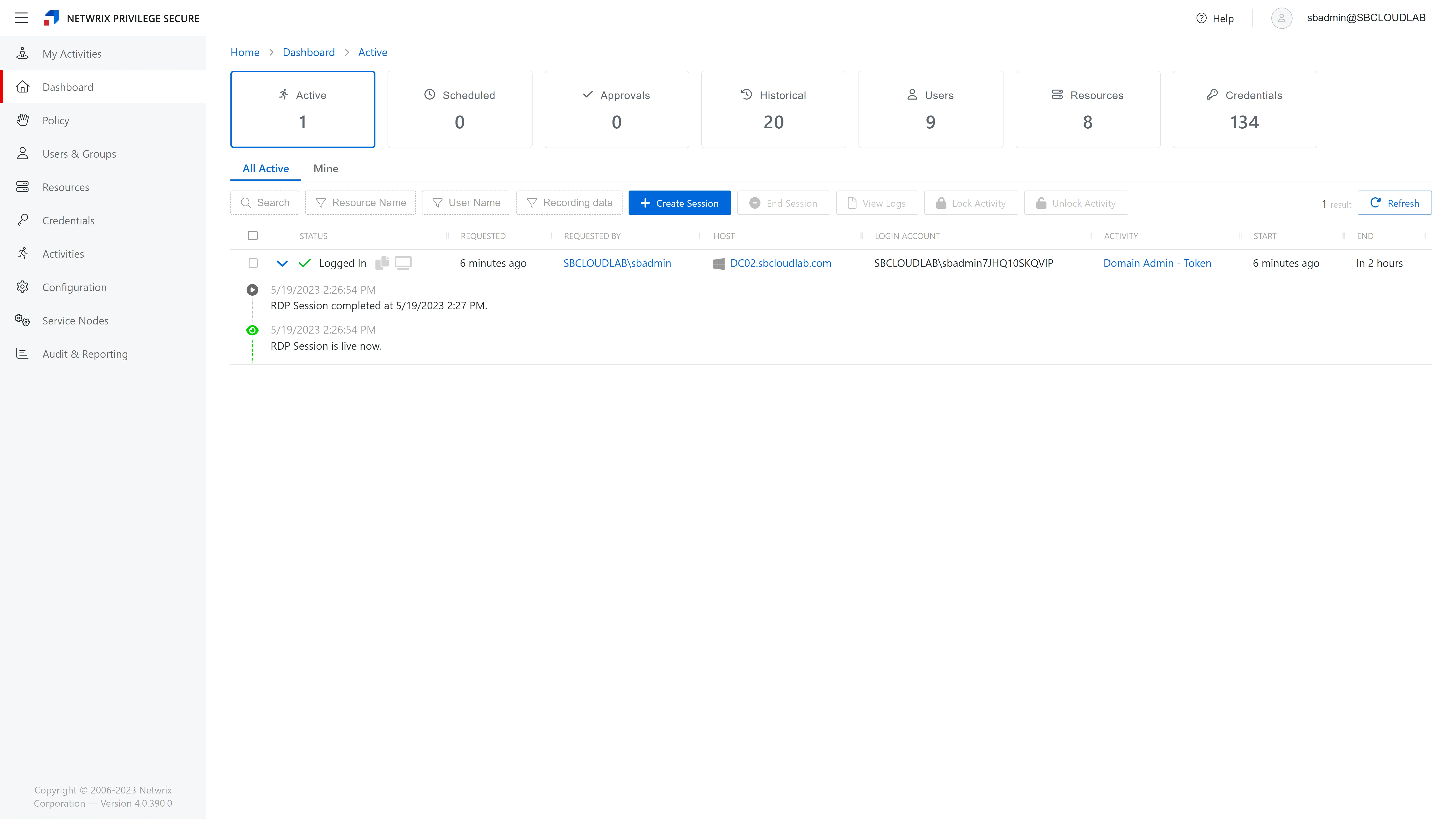Image resolution: width=1456 pixels, height=819 pixels.
Task: Open Domain Admin - Token activity link
Action: click(1157, 263)
